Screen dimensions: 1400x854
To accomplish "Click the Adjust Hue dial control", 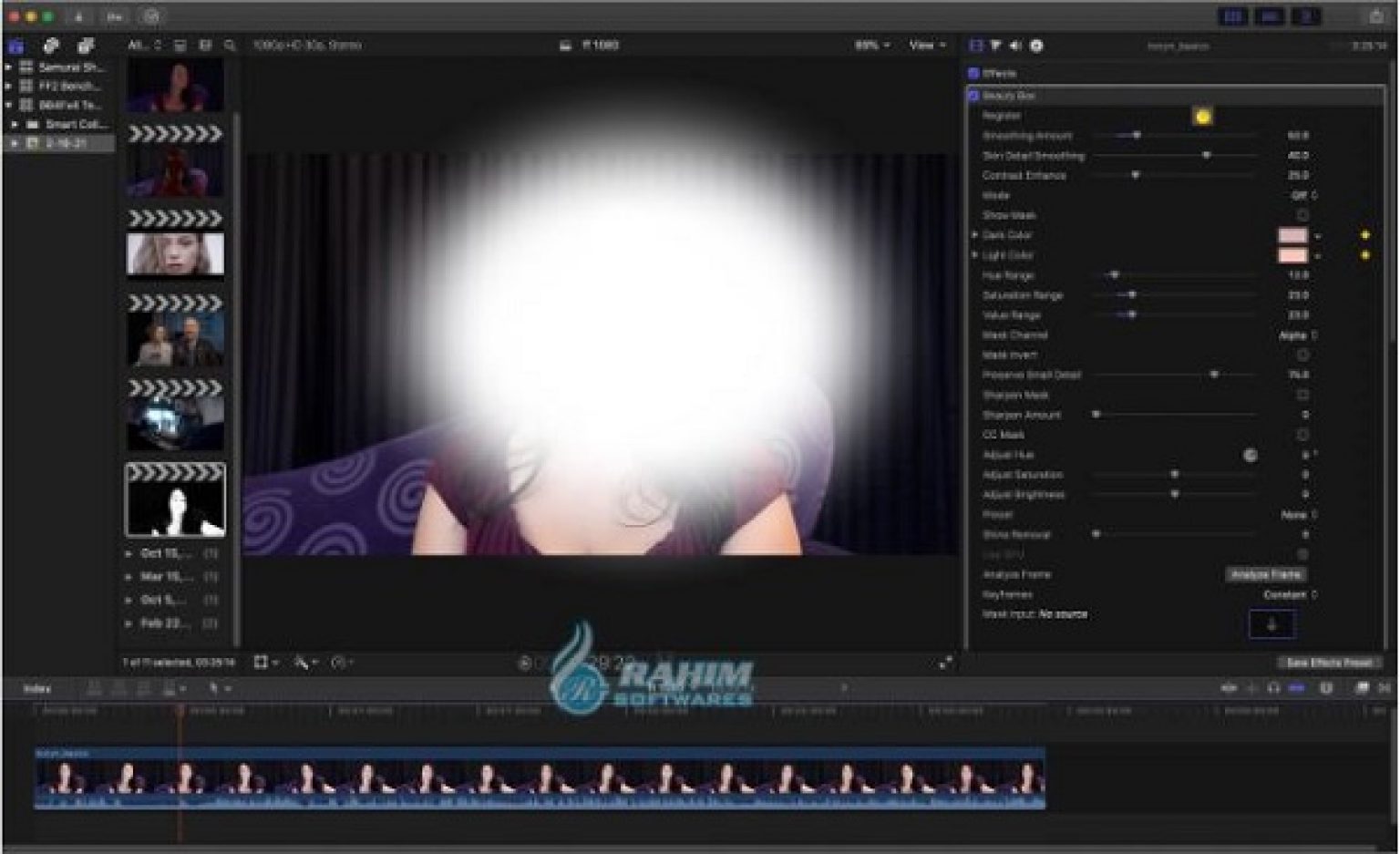I will point(1249,454).
